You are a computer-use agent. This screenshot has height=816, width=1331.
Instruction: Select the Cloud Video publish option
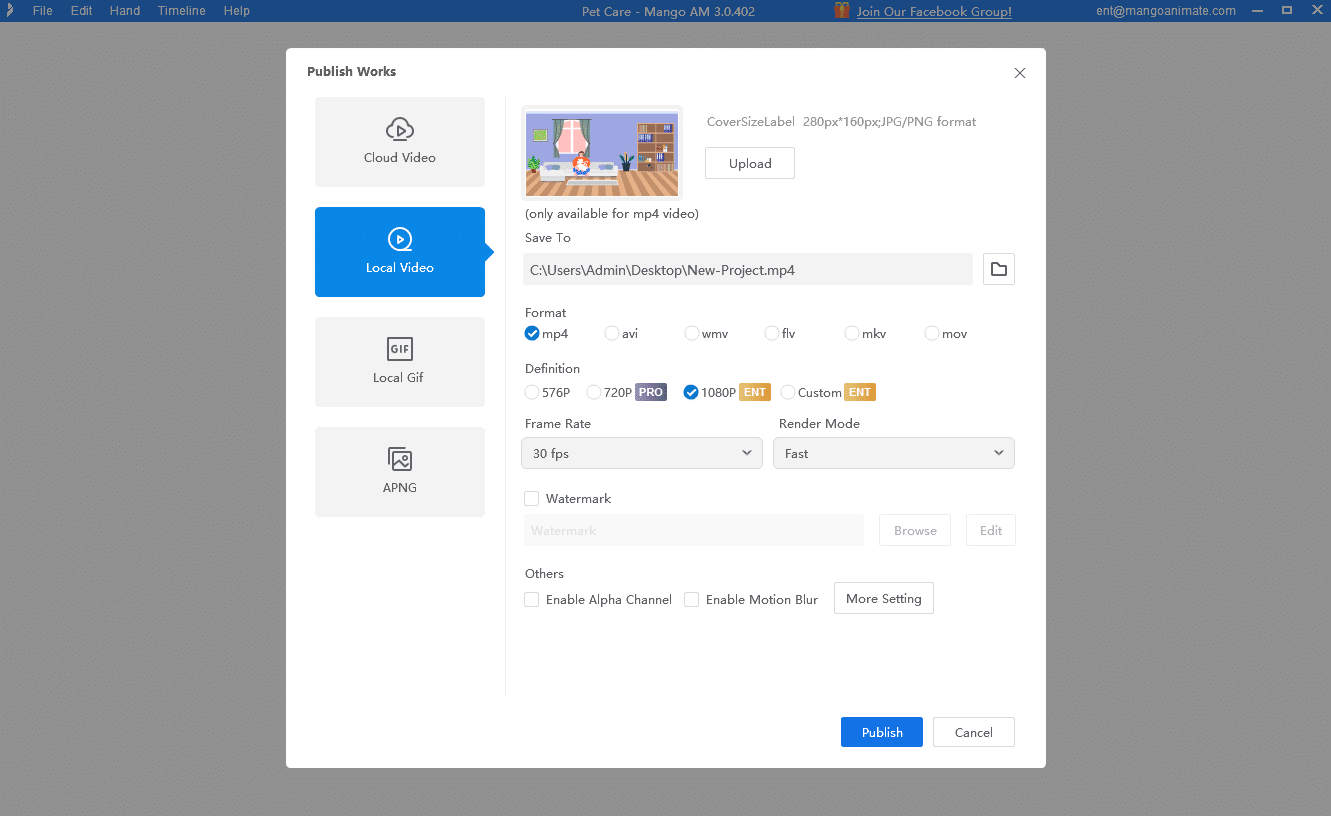click(399, 142)
